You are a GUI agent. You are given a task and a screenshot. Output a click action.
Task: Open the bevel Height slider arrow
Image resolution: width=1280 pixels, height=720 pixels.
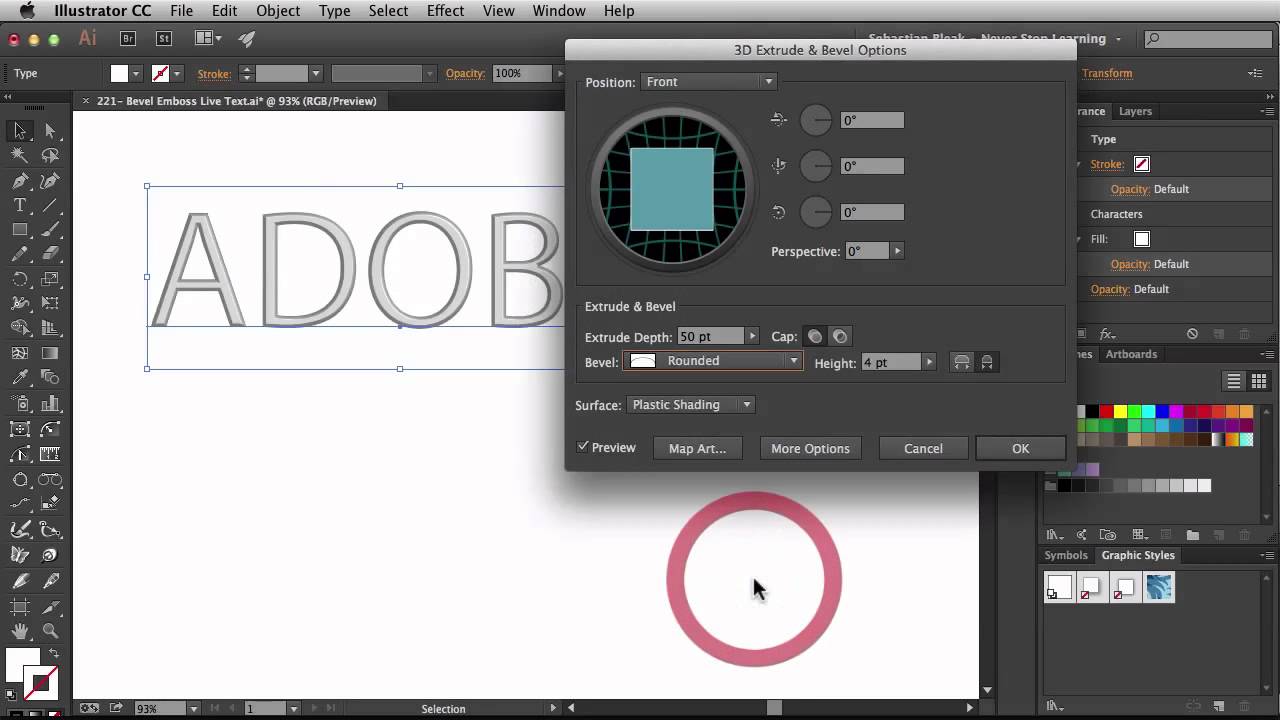pos(930,363)
